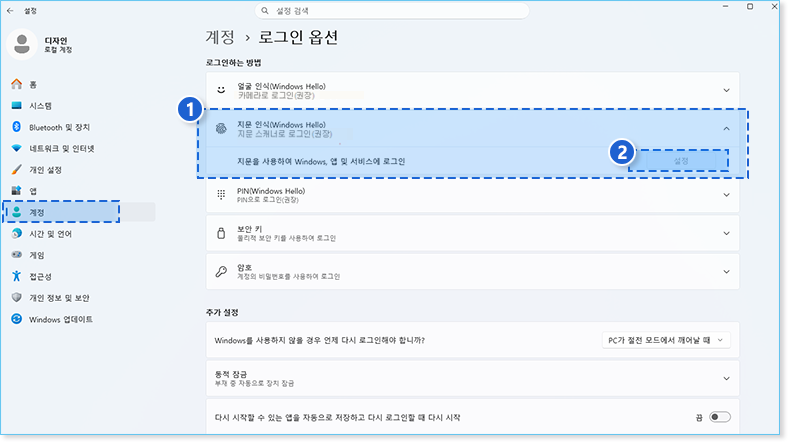Click 로그인 옵션 page heading
The width and height of the screenshot is (788, 442).
pyautogui.click(x=298, y=37)
